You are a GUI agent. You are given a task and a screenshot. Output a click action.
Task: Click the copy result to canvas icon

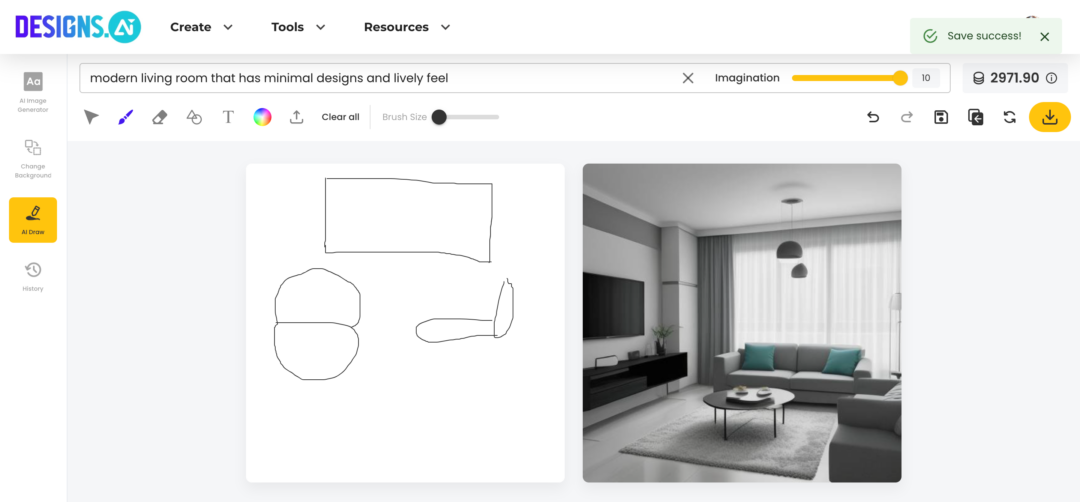point(975,117)
